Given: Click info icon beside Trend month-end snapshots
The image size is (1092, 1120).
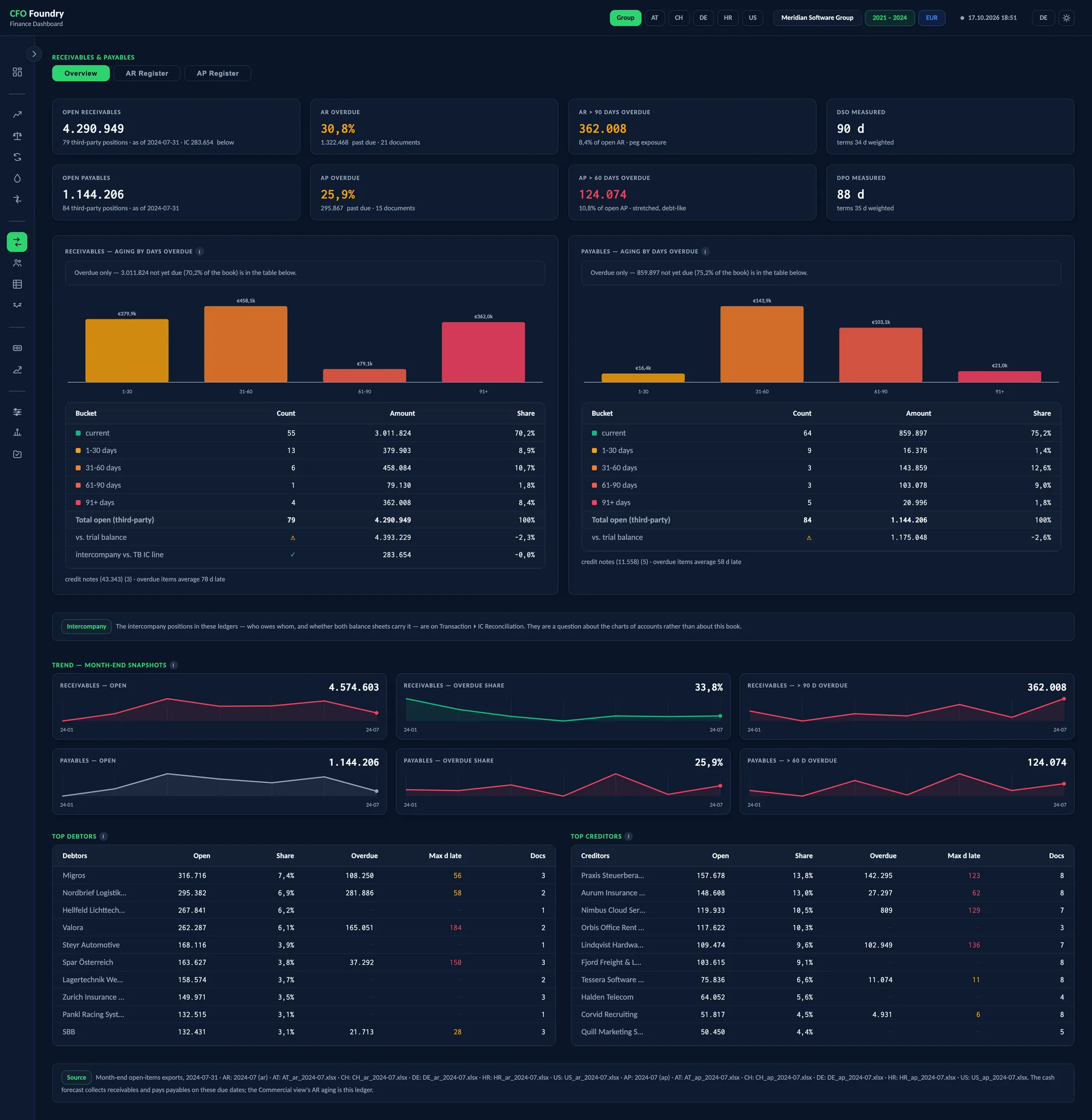Looking at the screenshot, I should 174,665.
